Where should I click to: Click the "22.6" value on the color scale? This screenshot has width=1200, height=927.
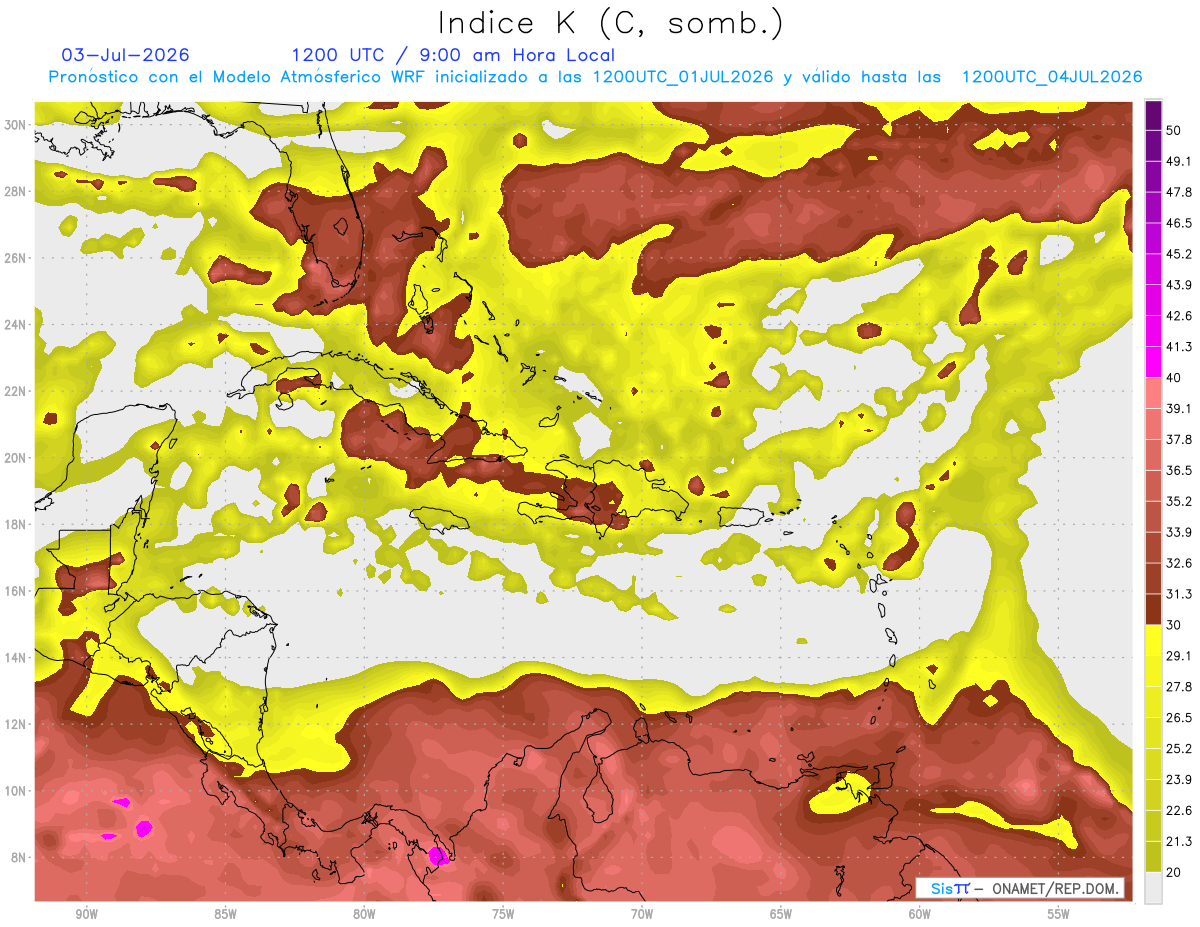[x=1180, y=810]
